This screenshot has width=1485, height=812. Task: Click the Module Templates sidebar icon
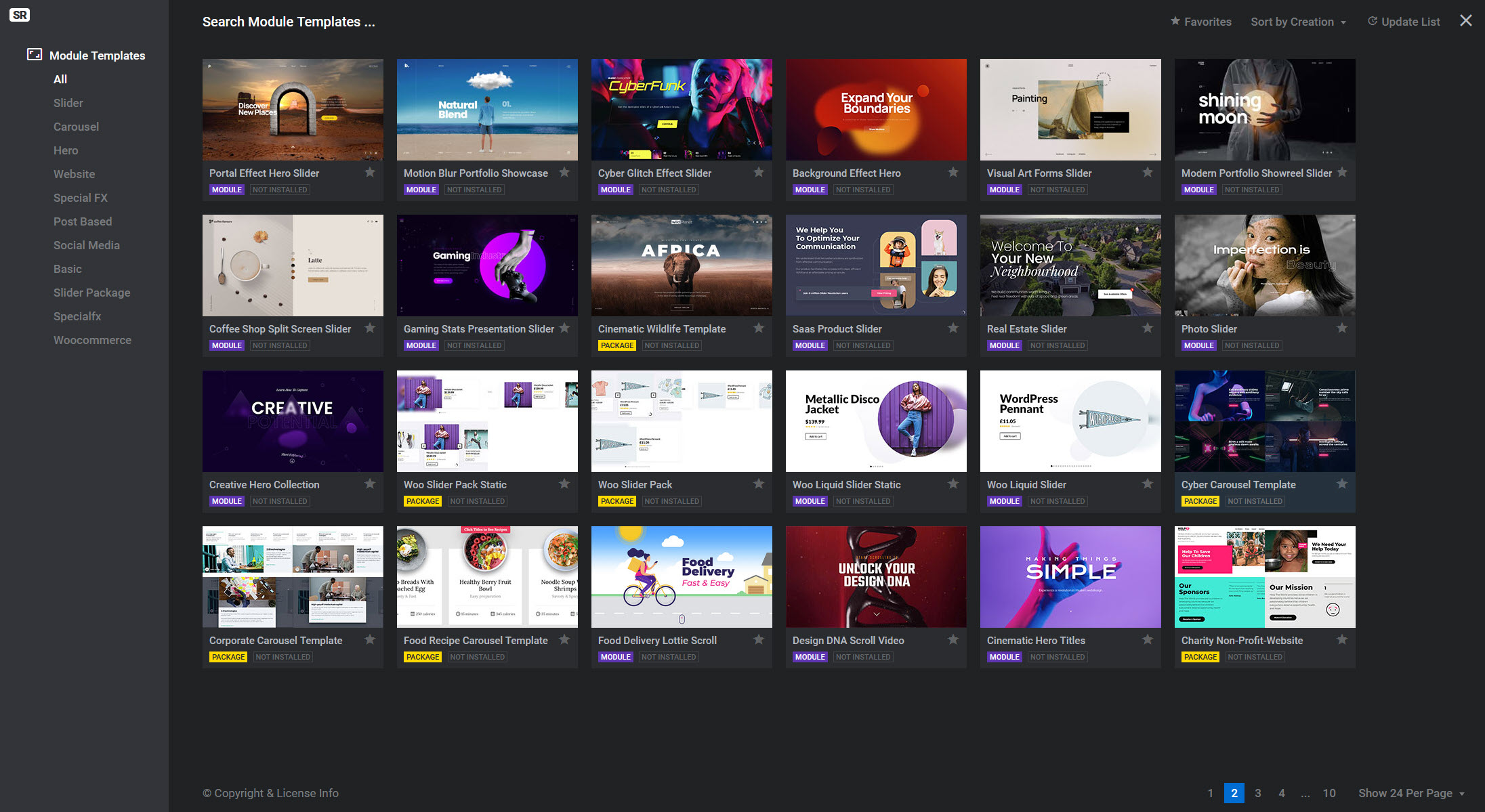pyautogui.click(x=35, y=55)
